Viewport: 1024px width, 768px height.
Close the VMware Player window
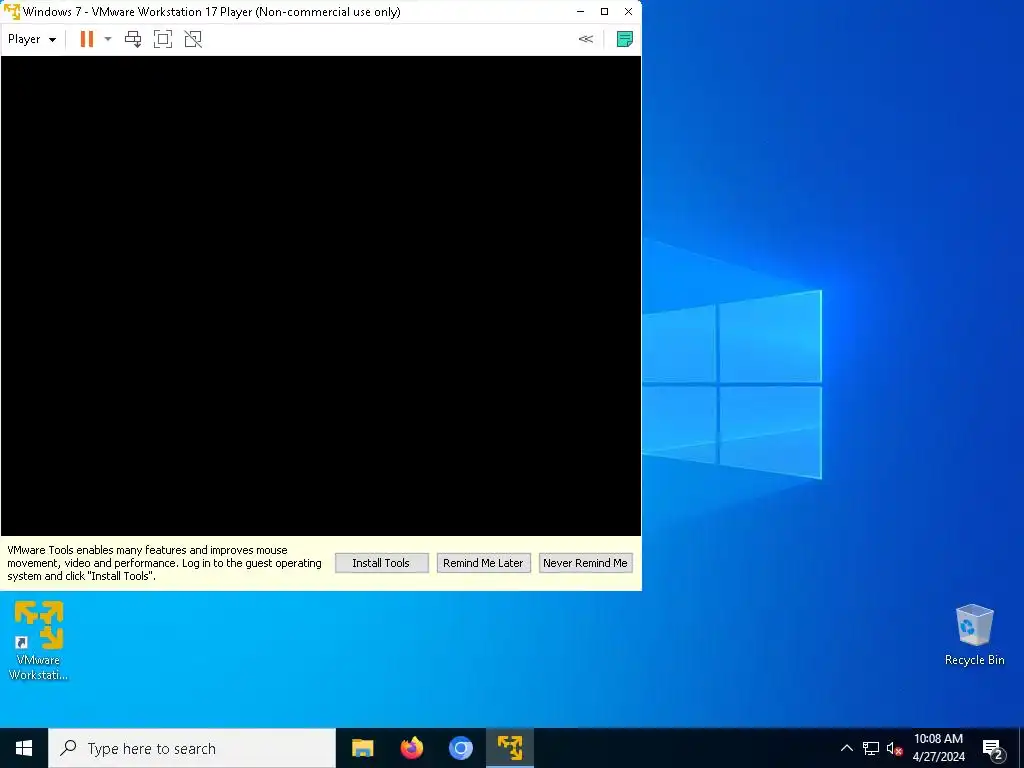tap(628, 12)
